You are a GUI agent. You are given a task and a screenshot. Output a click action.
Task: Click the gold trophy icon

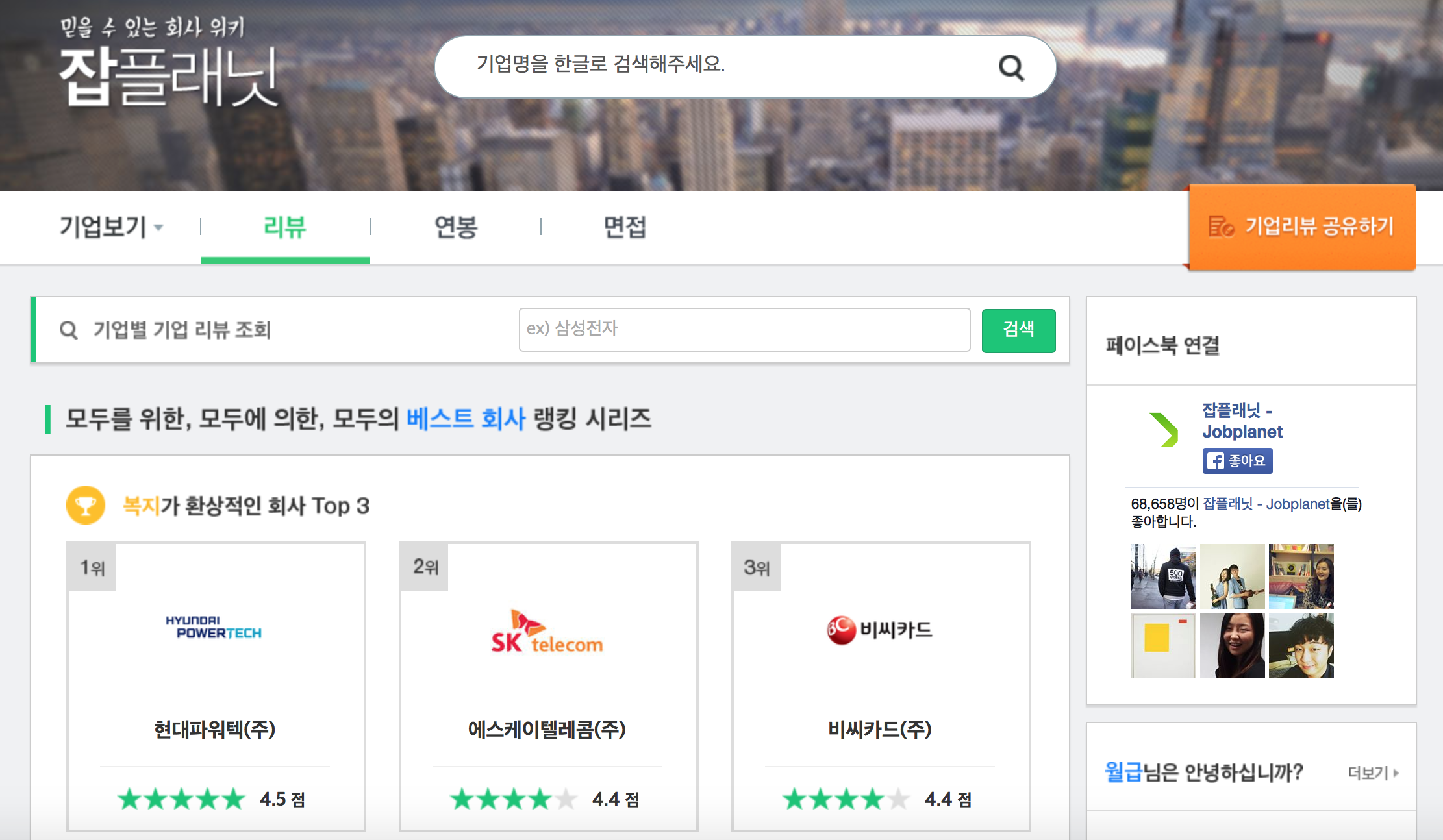click(x=86, y=505)
